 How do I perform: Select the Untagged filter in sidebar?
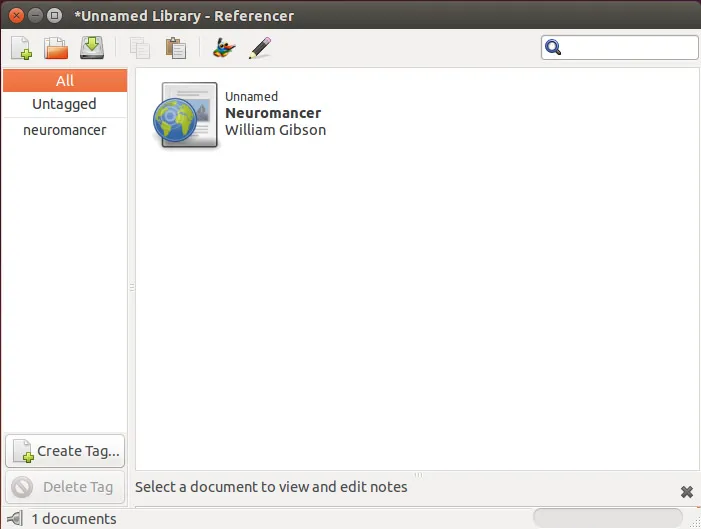pos(65,104)
